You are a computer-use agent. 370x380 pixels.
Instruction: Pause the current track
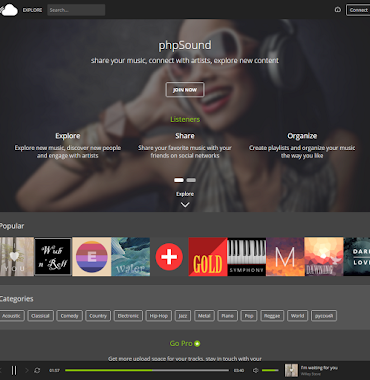(x=14, y=370)
